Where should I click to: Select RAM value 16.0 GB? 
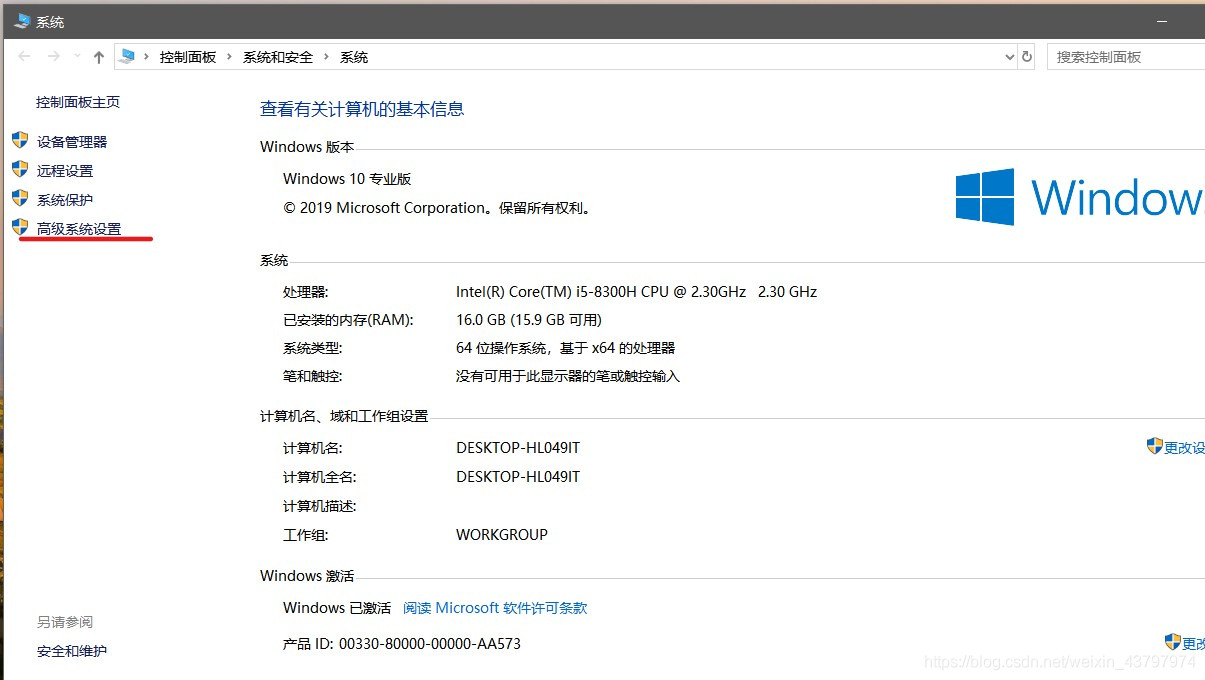click(481, 320)
